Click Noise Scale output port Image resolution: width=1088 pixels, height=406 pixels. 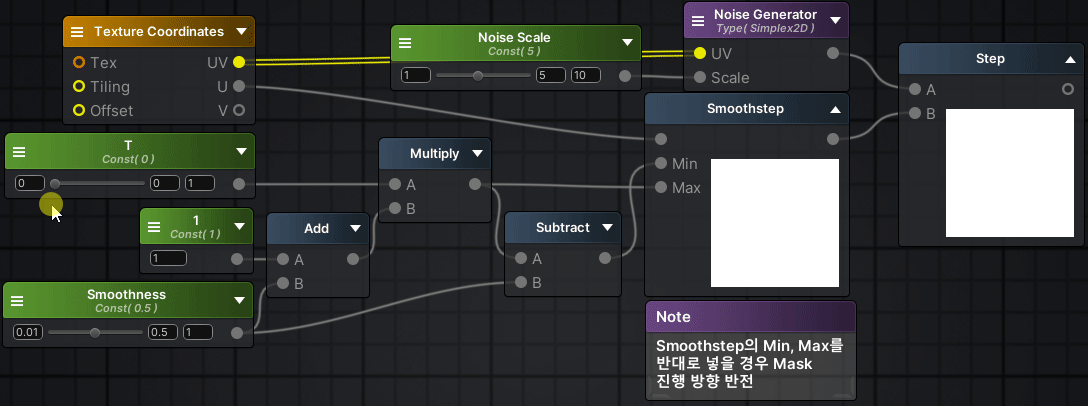(624, 76)
